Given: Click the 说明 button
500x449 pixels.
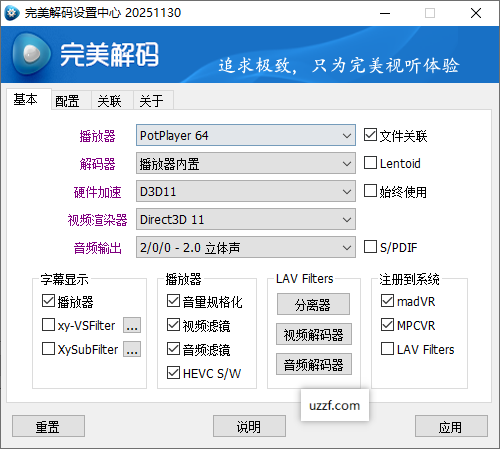Looking at the screenshot, I should click(x=249, y=426).
